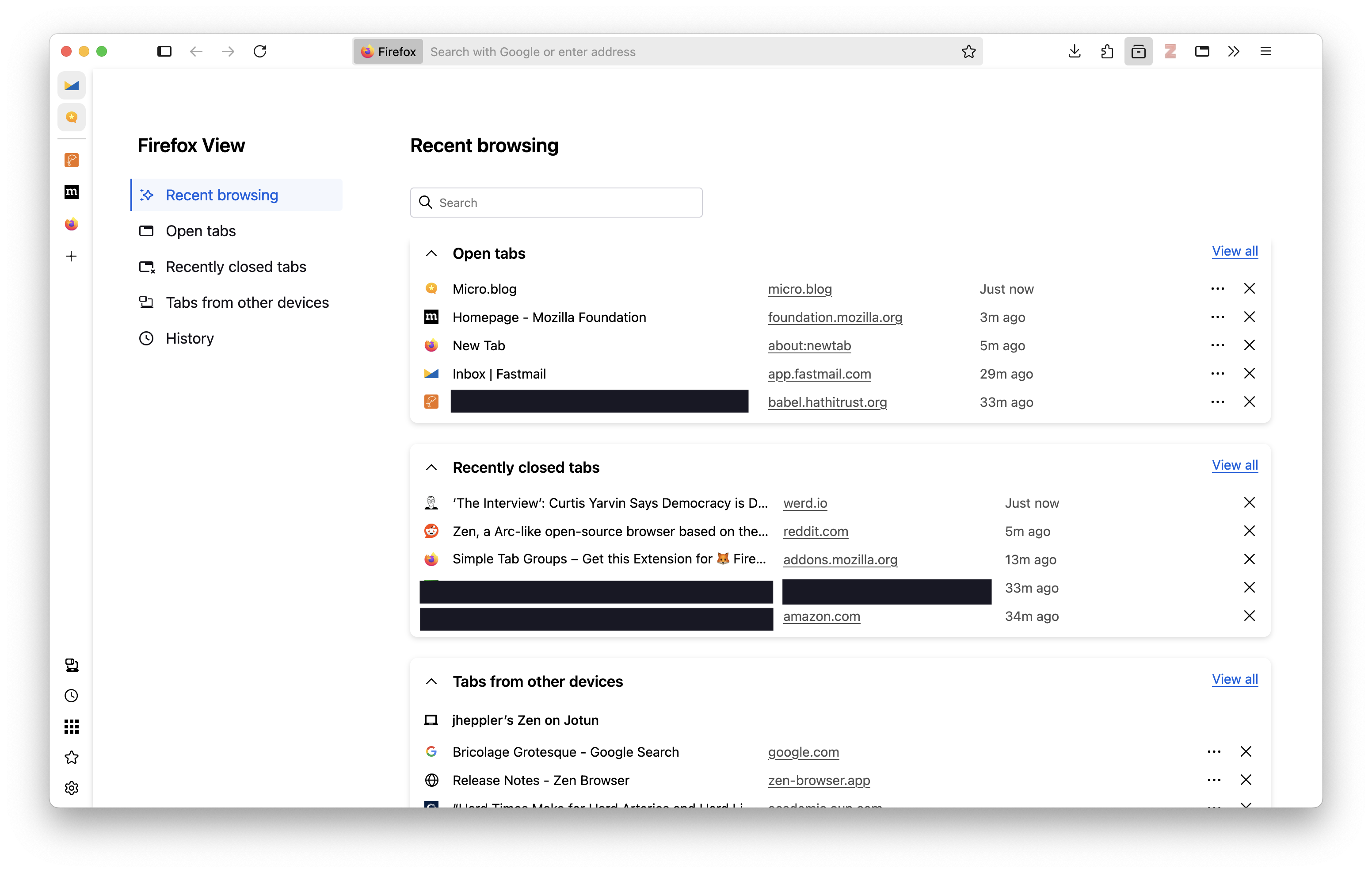Toggle the sidebar button in toolbar
This screenshot has width=1372, height=873.
point(164,51)
